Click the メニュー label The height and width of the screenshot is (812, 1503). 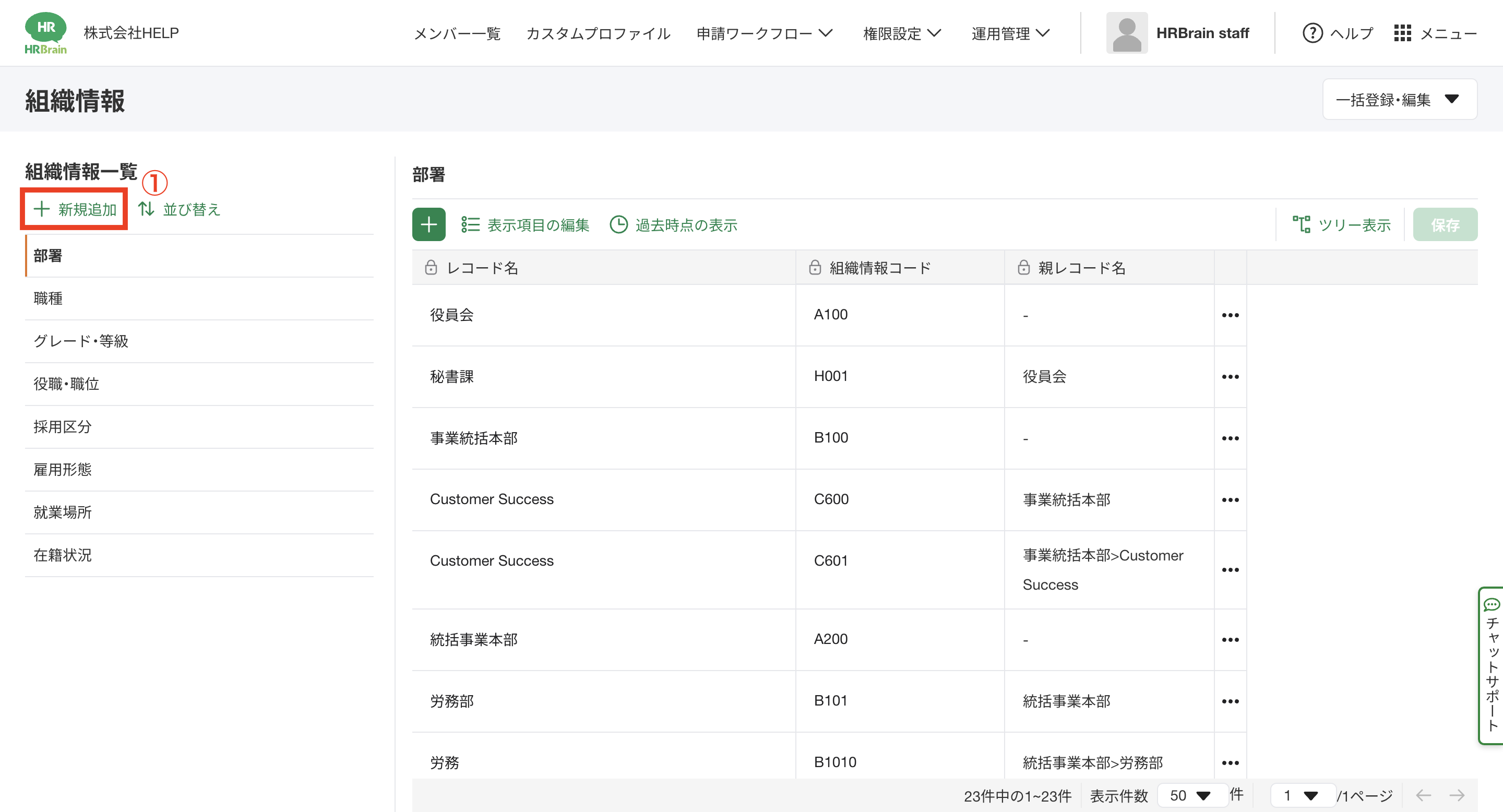point(1448,33)
